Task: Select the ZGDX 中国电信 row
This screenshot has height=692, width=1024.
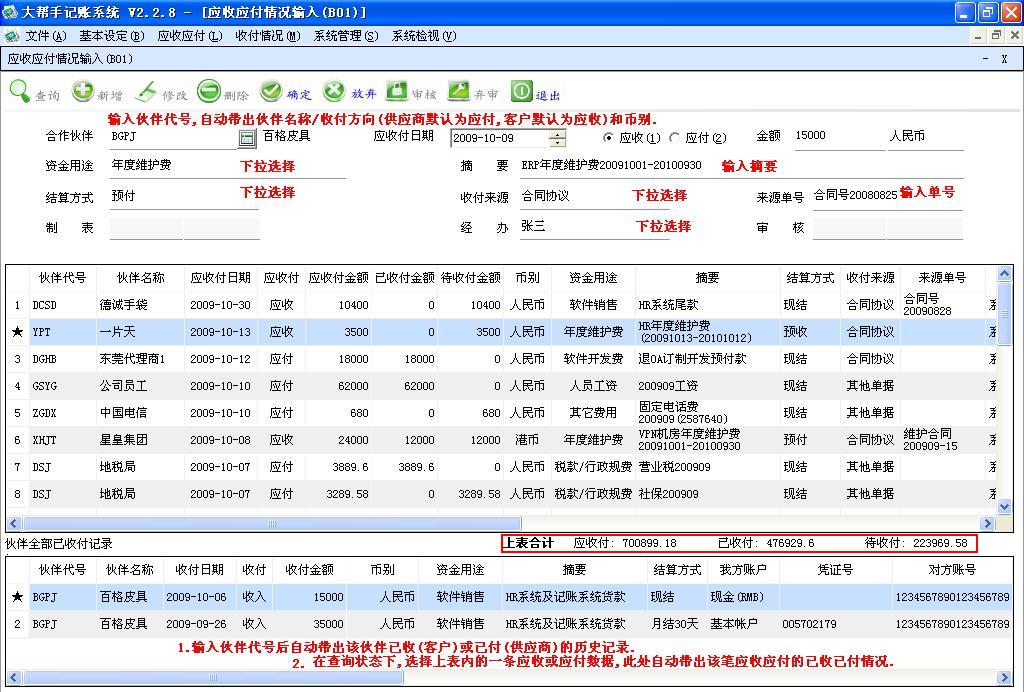Action: click(x=502, y=413)
